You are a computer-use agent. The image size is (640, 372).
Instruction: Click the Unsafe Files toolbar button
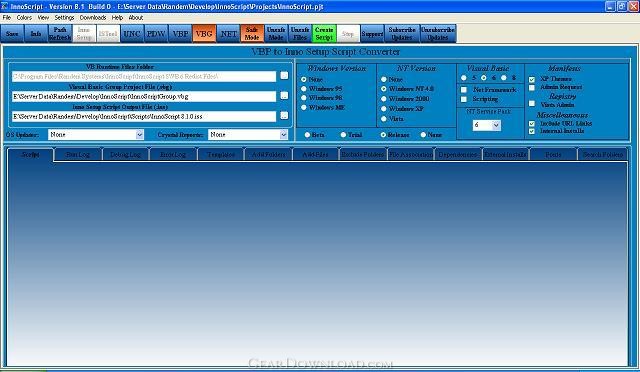click(300, 33)
